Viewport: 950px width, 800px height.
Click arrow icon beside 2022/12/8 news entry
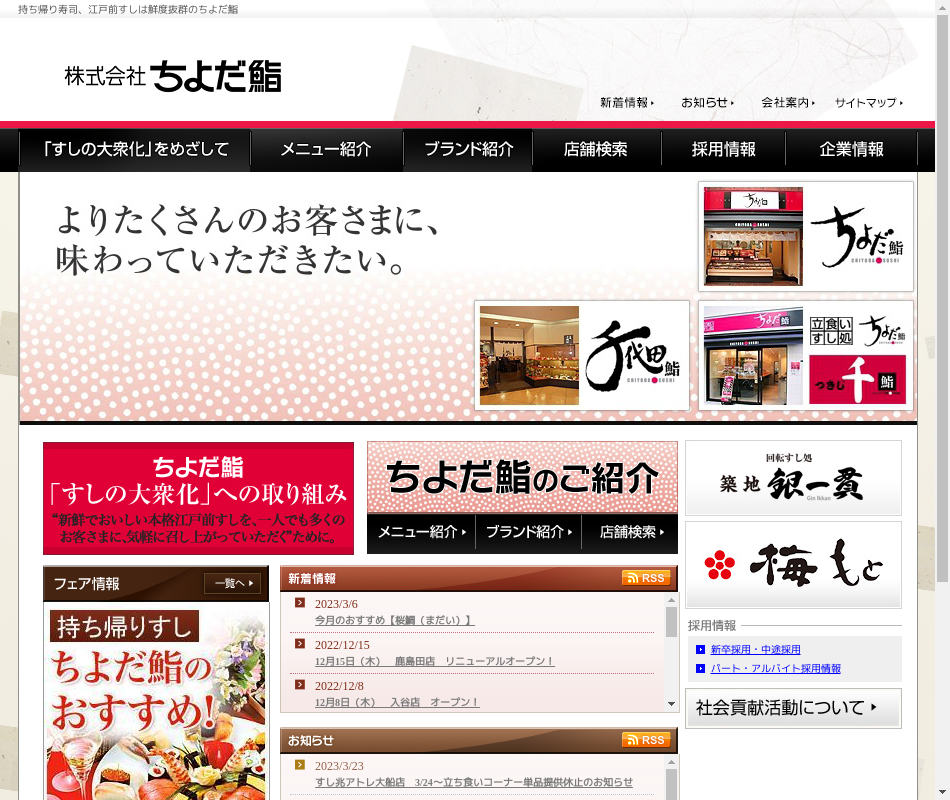(x=300, y=685)
